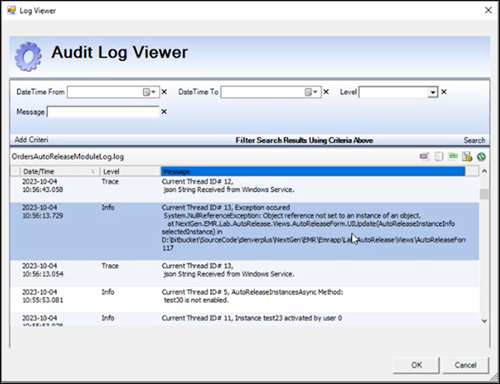500x384 pixels.
Task: Expand the Level combo box
Action: pos(432,92)
